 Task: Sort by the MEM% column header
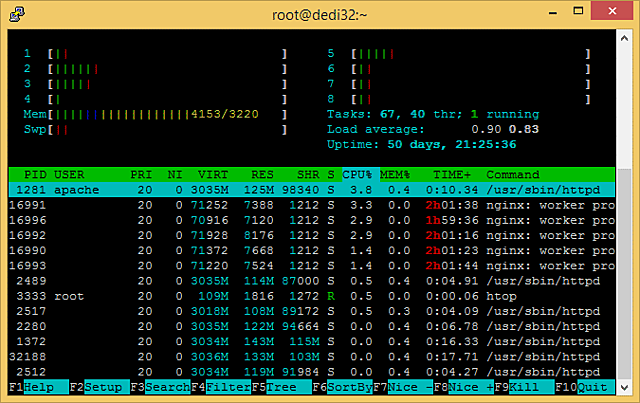click(x=395, y=175)
